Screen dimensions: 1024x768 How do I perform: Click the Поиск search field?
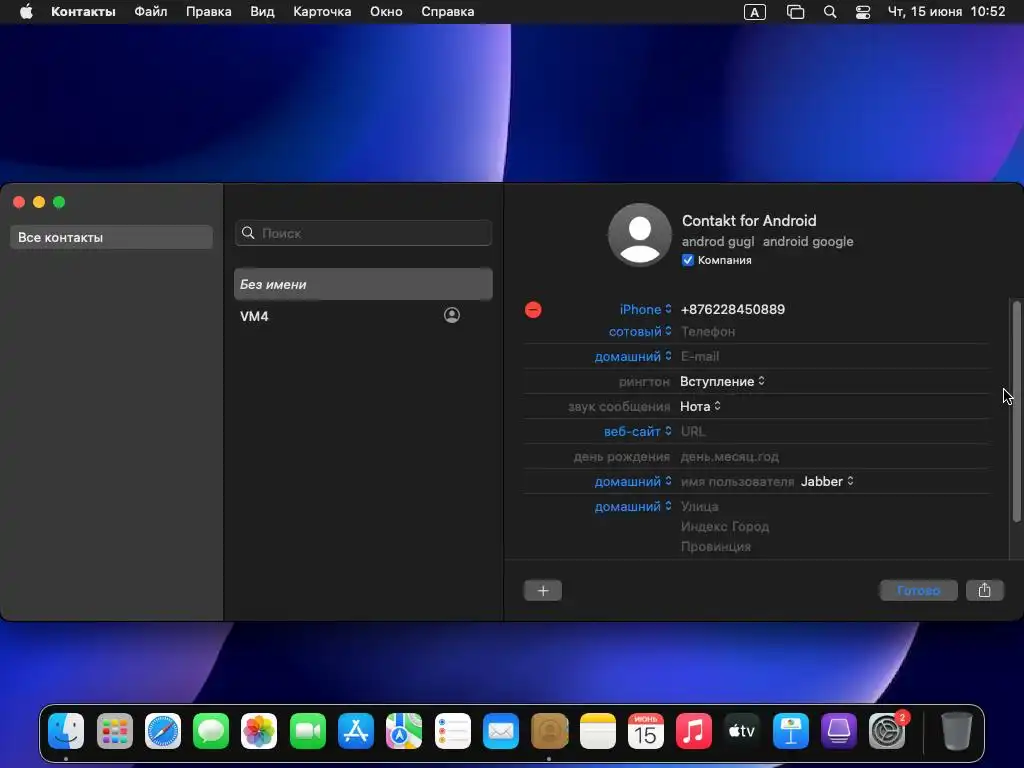363,233
